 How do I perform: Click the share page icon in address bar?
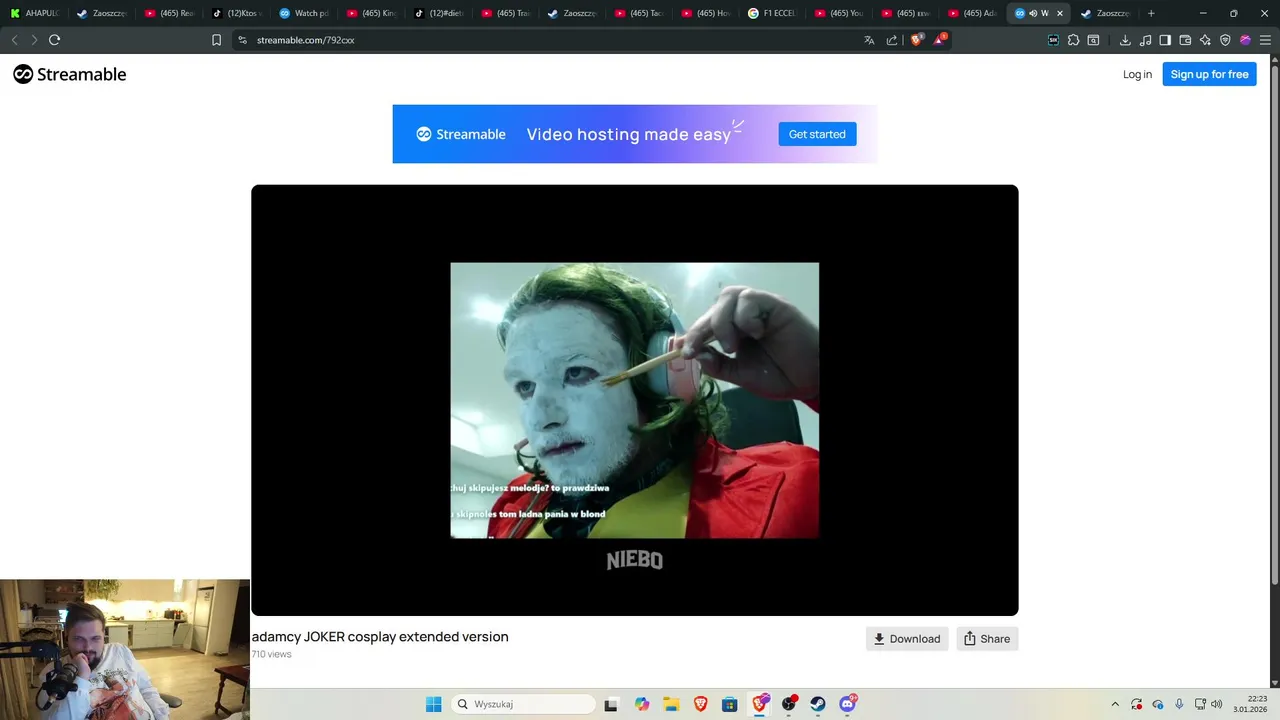(x=892, y=40)
